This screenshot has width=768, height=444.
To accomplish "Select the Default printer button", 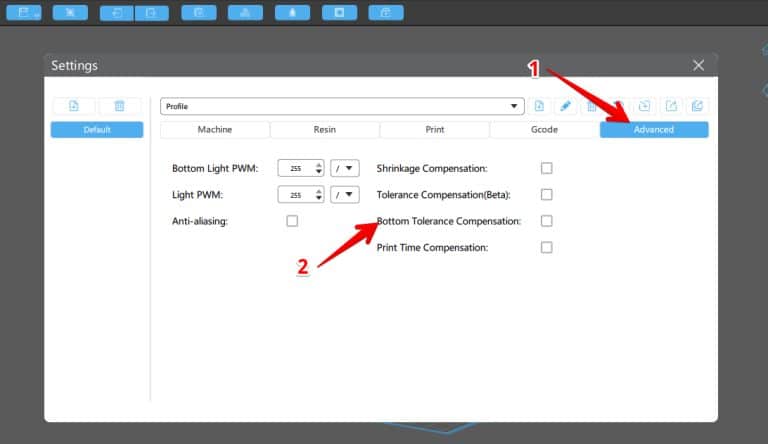I will pos(97,129).
